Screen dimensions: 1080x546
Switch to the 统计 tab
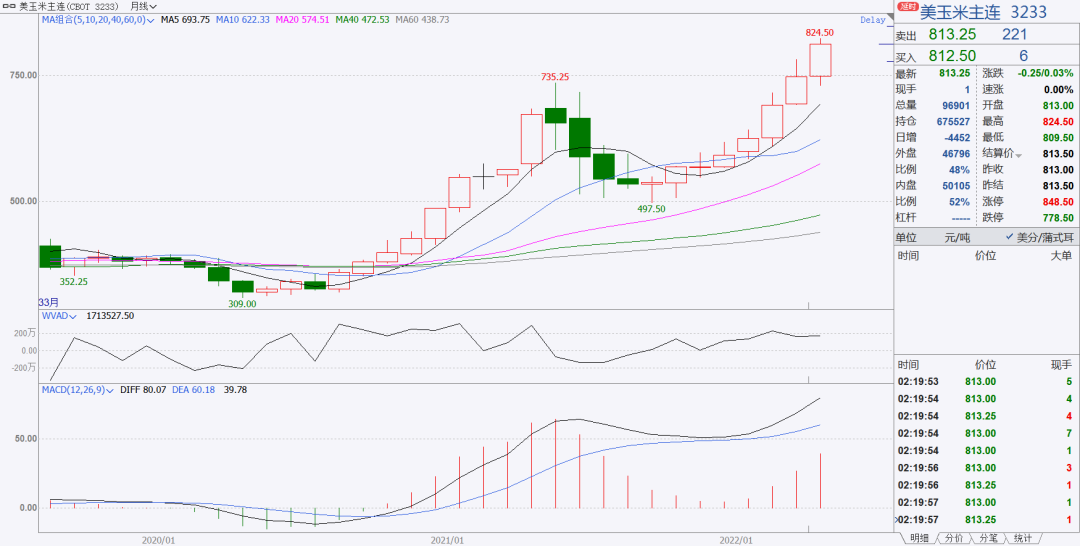(x=1024, y=538)
